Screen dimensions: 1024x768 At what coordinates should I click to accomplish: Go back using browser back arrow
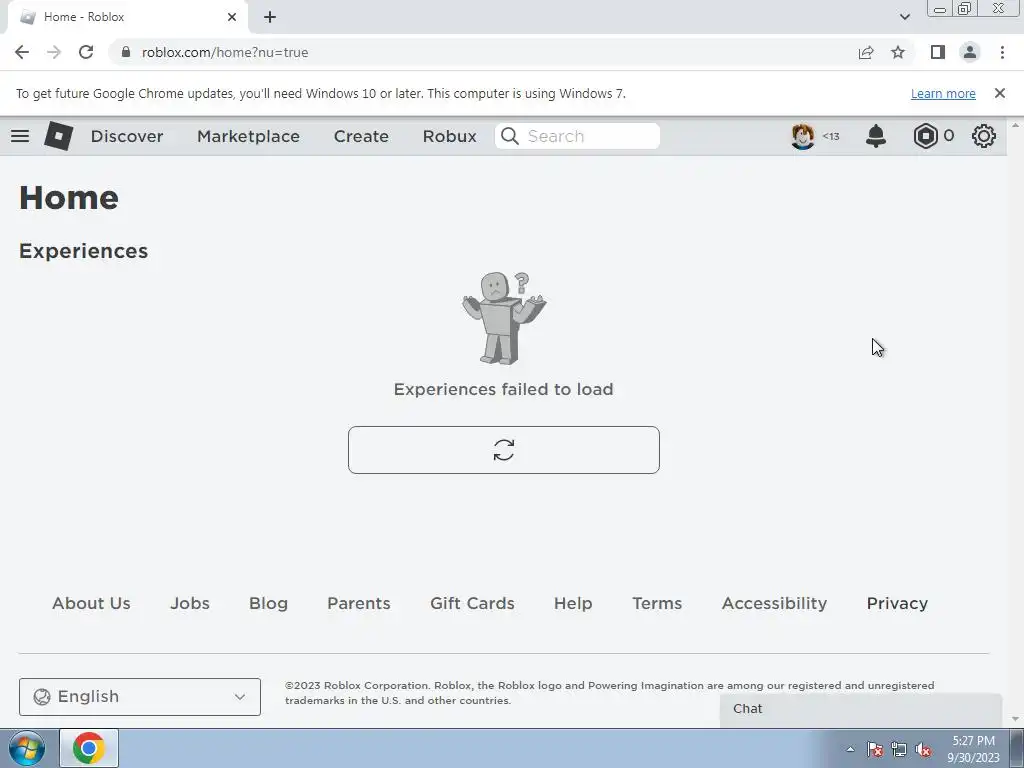(x=22, y=52)
